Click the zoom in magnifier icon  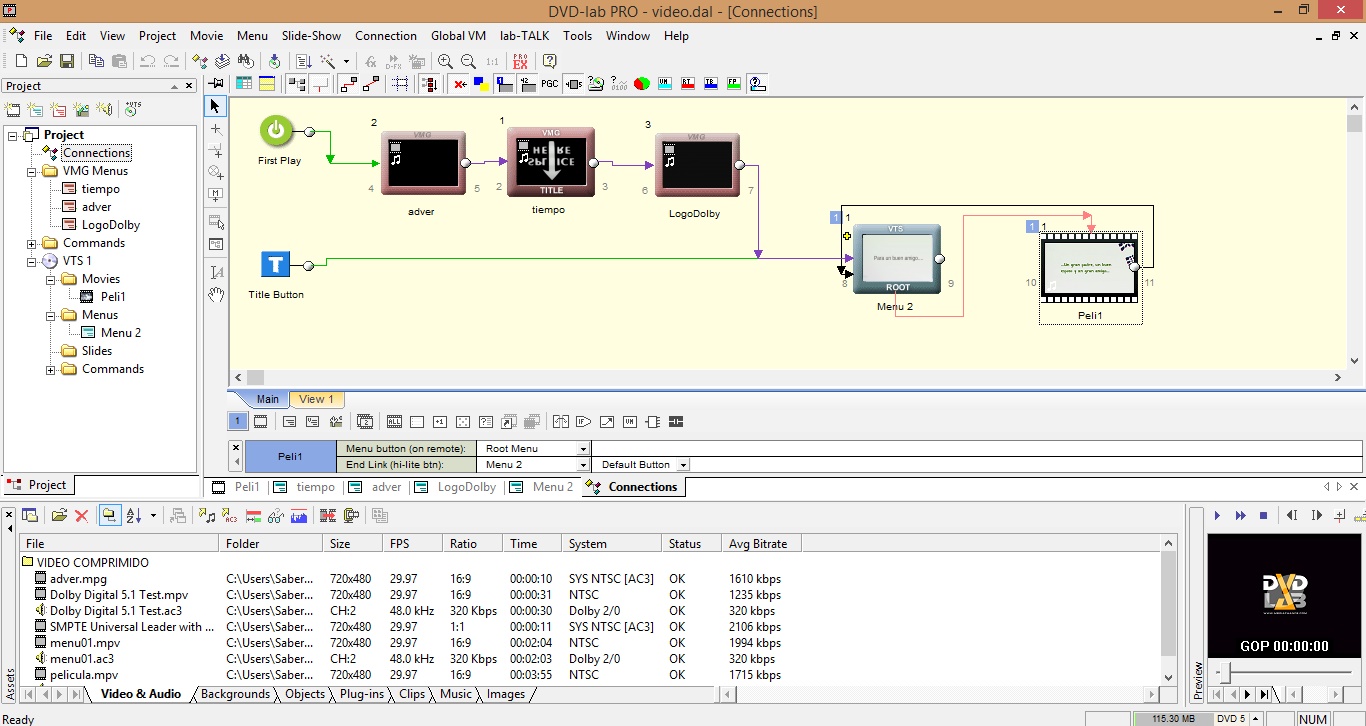click(x=445, y=61)
